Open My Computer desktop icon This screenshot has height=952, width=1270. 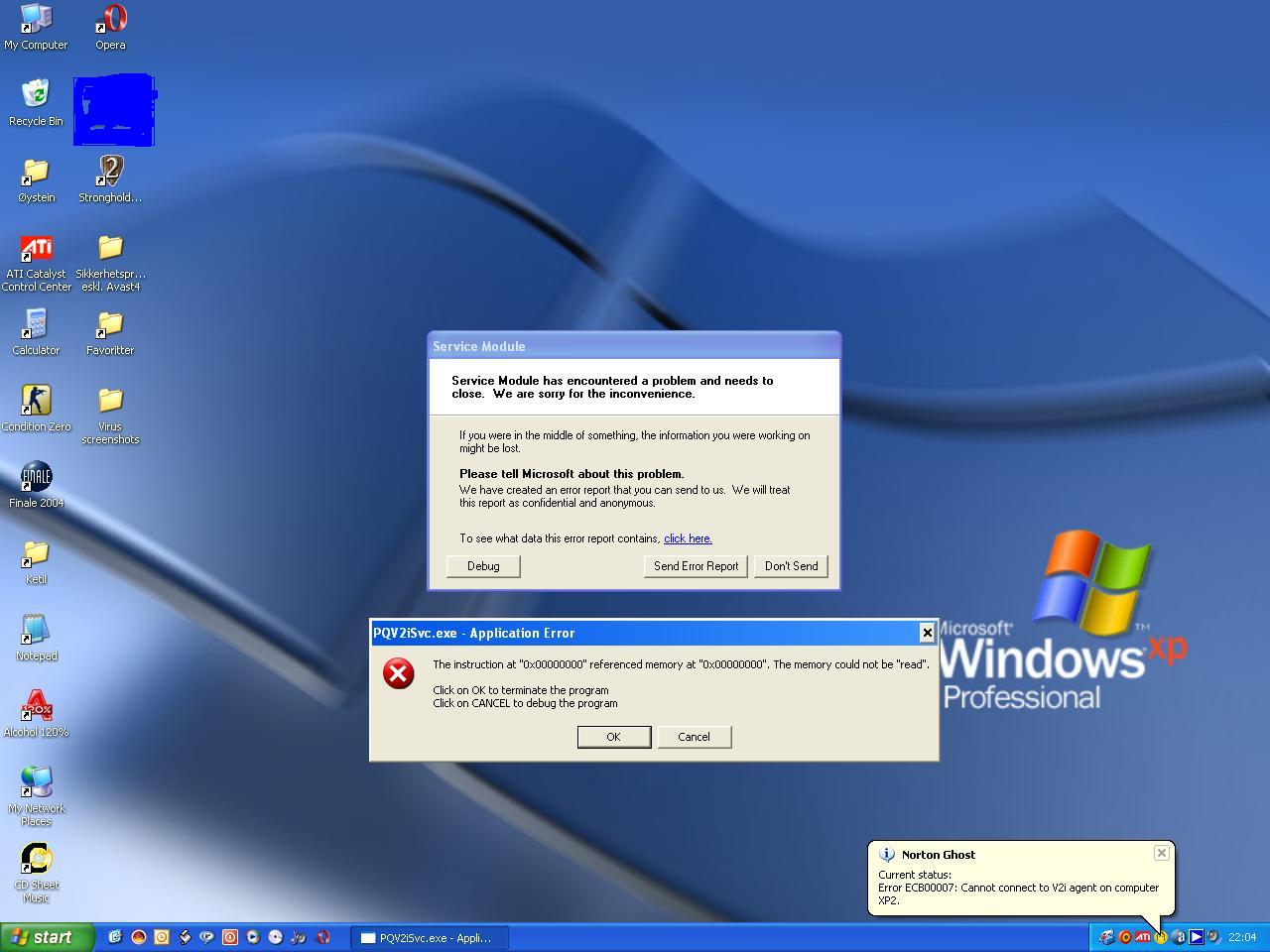tap(36, 26)
